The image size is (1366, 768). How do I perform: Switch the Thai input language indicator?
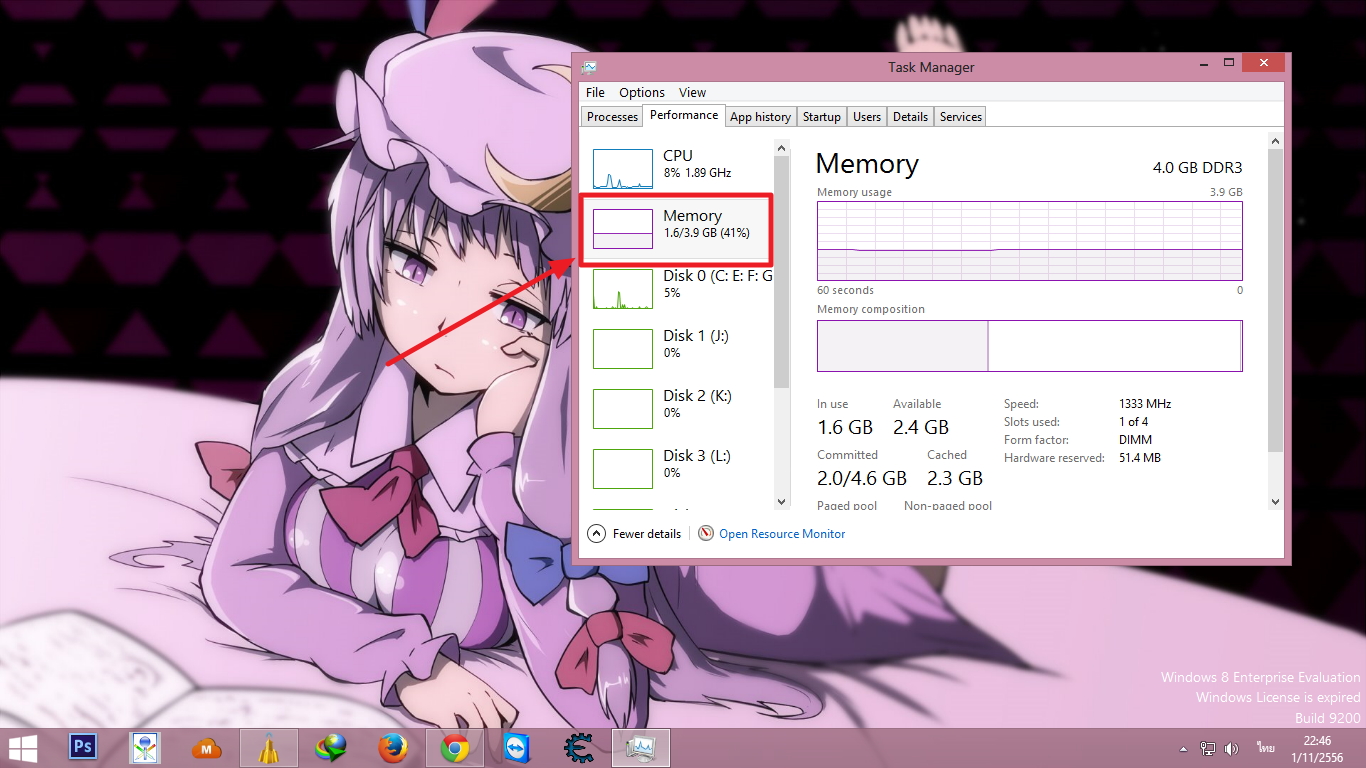click(x=1267, y=748)
